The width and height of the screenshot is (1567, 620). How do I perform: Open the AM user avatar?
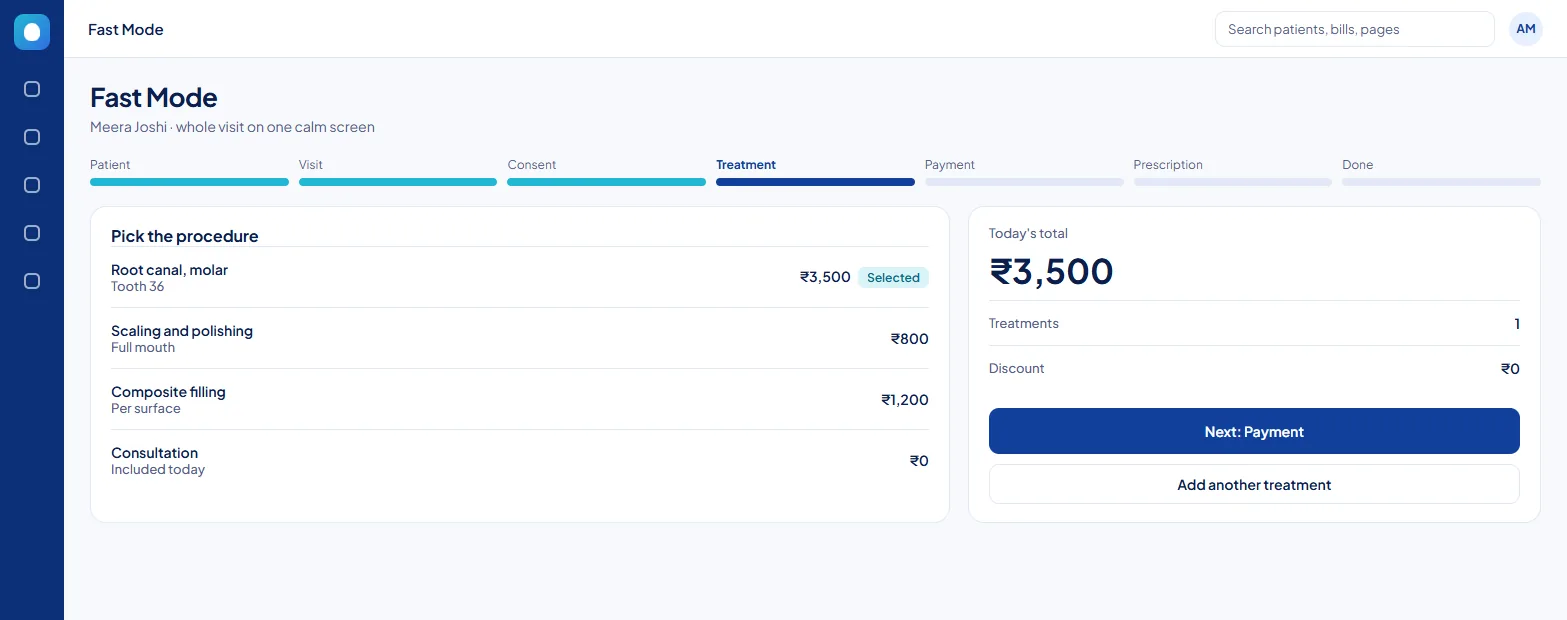click(x=1525, y=29)
